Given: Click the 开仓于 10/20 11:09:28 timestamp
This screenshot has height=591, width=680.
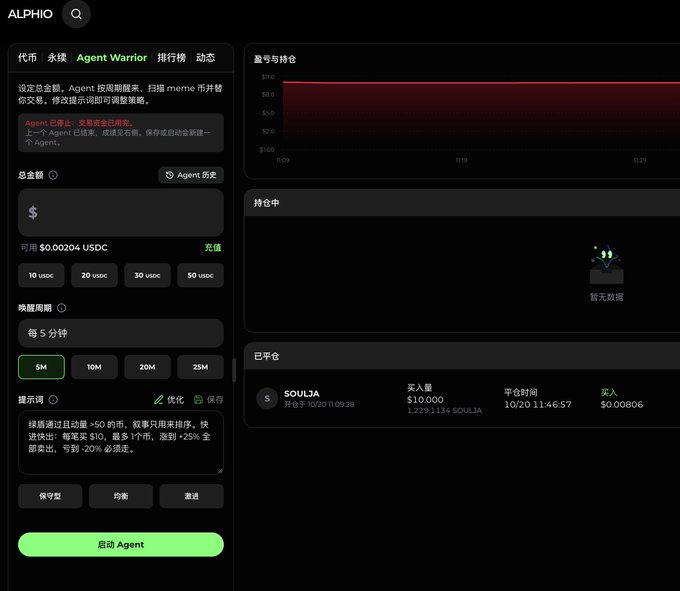Looking at the screenshot, I should [x=319, y=404].
